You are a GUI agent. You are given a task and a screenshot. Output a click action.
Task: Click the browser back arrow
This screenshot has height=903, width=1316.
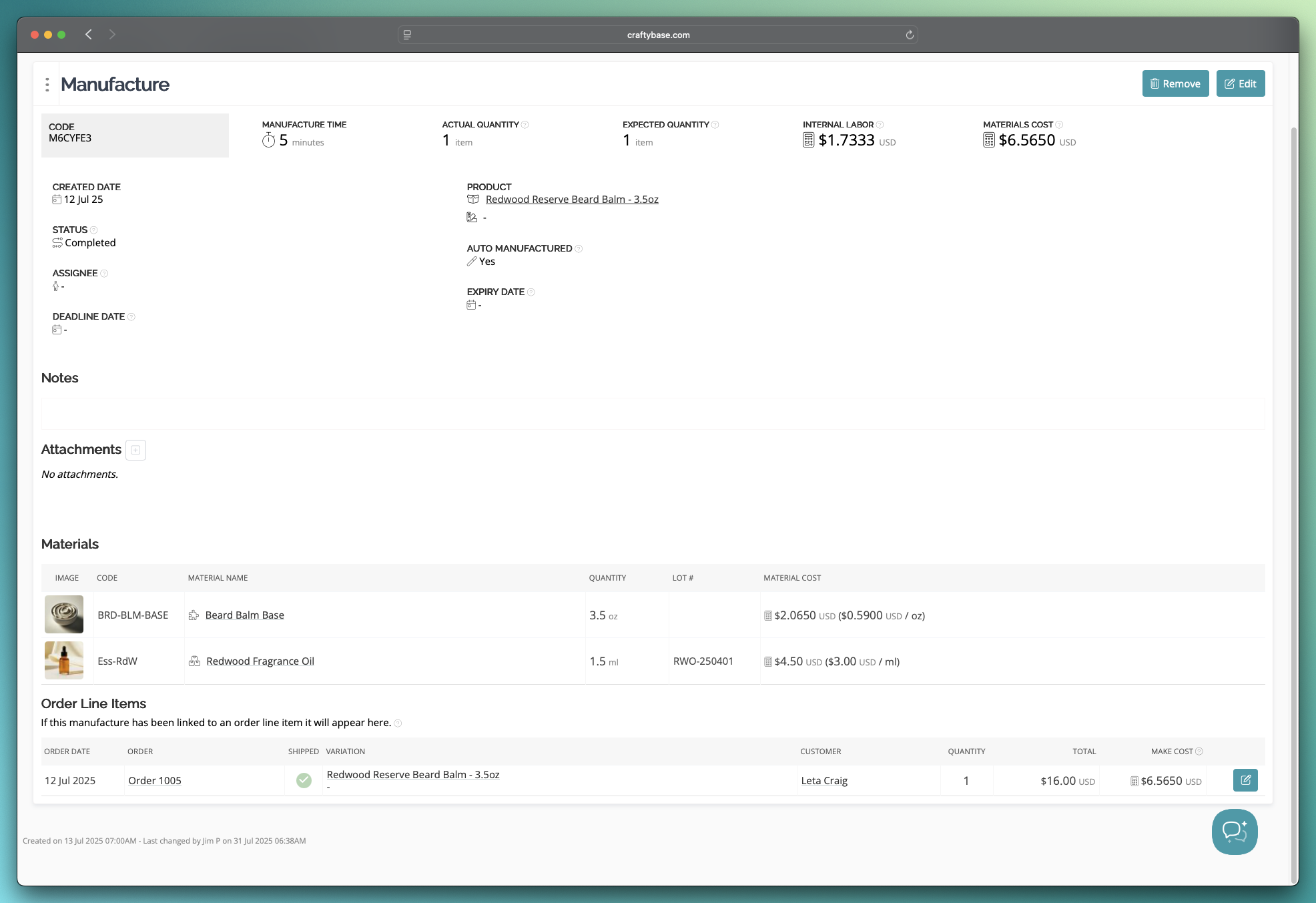(88, 34)
